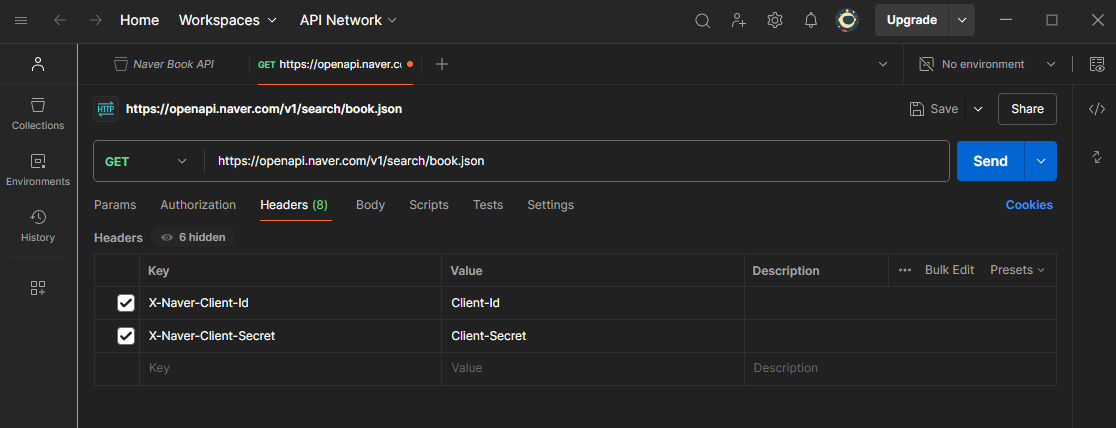Click the Client-Secret value cell

(x=592, y=336)
